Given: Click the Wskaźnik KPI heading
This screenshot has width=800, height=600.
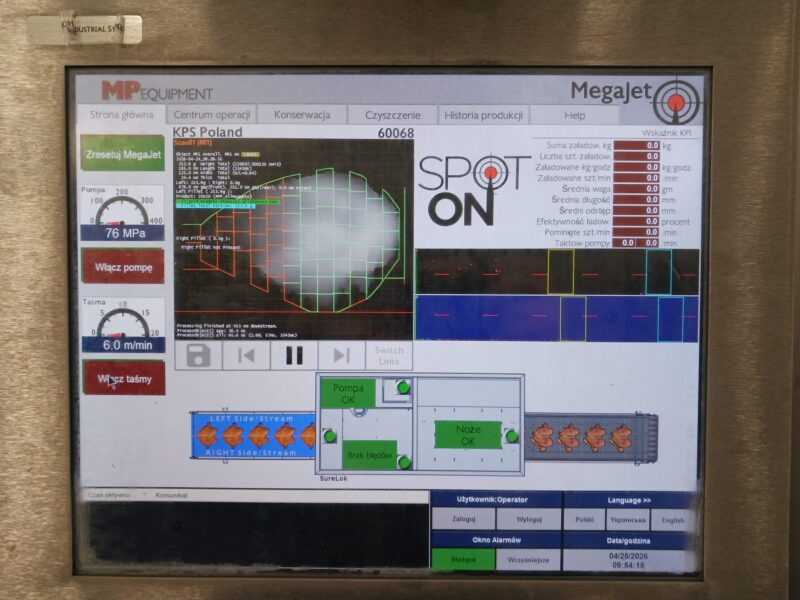Looking at the screenshot, I should pyautogui.click(x=666, y=133).
